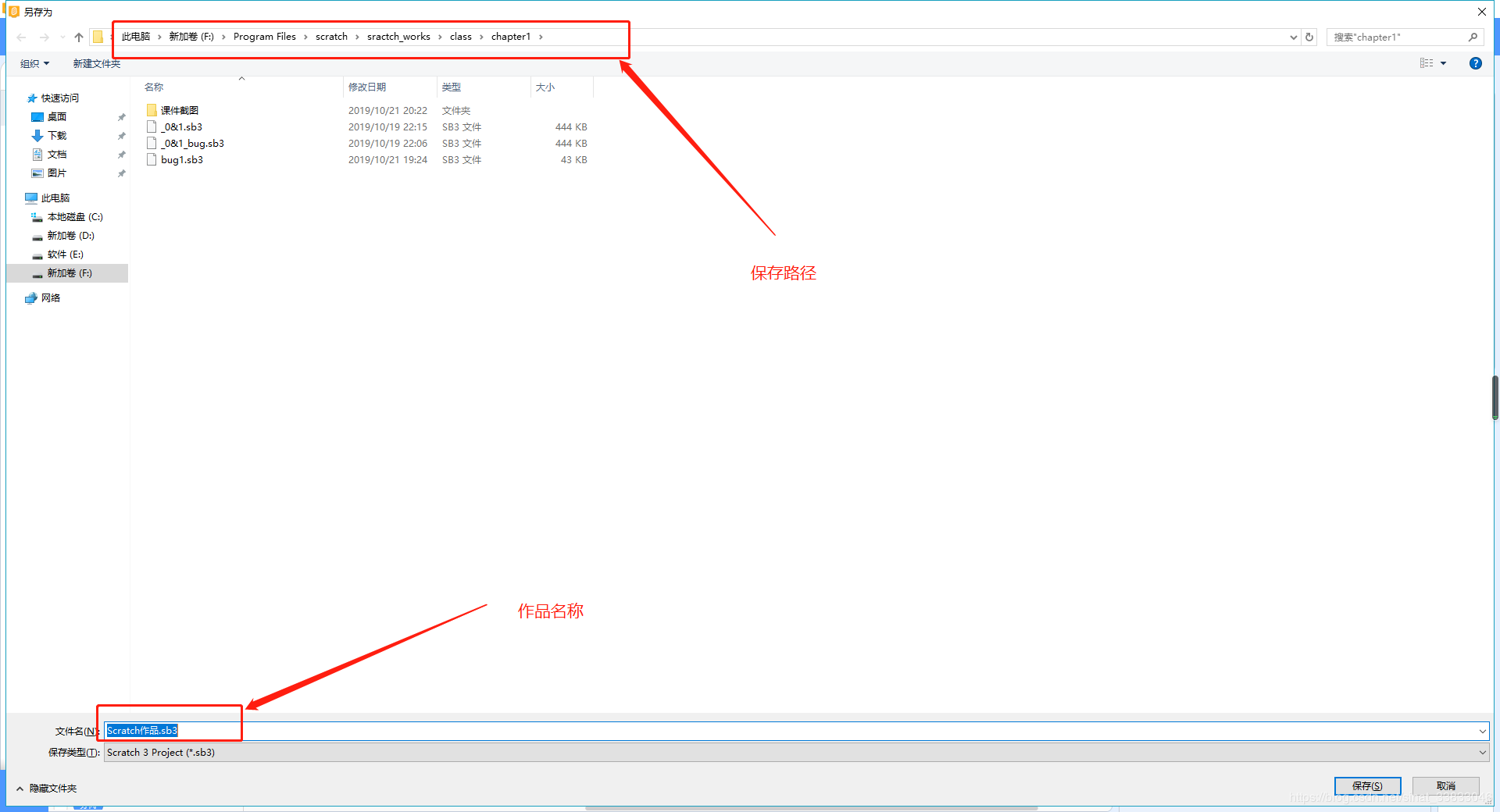Select file name bug1.sb3
1500x812 pixels.
(182, 159)
